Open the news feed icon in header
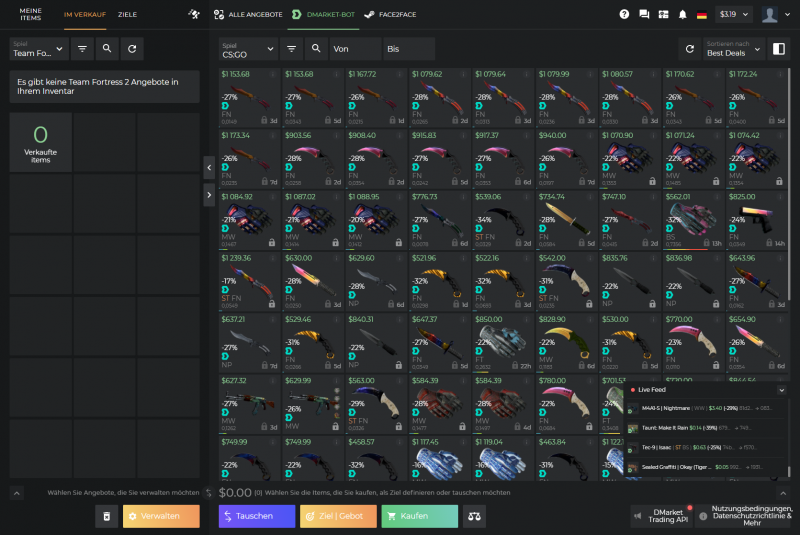Viewport: 800px width, 535px height. pyautogui.click(x=663, y=14)
